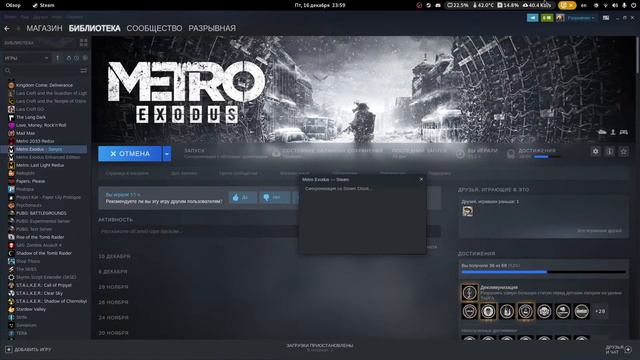
Task: Click the PUBG: BATTLEGROUNDS game icon
Action: coord(11,213)
